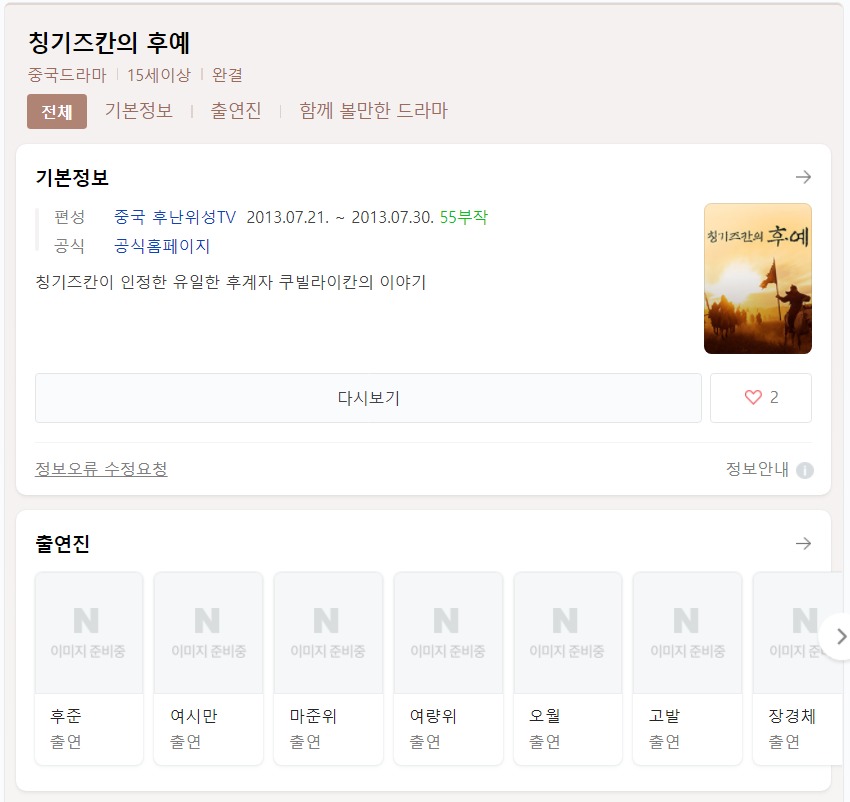Open 함께 볼만한 드라마 tab
The image size is (850, 802).
(x=374, y=111)
